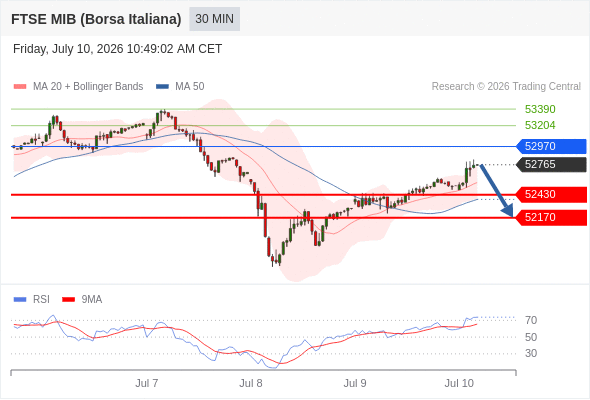Click the Jul 10 date axis label
The height and width of the screenshot is (400, 590).
tap(459, 383)
